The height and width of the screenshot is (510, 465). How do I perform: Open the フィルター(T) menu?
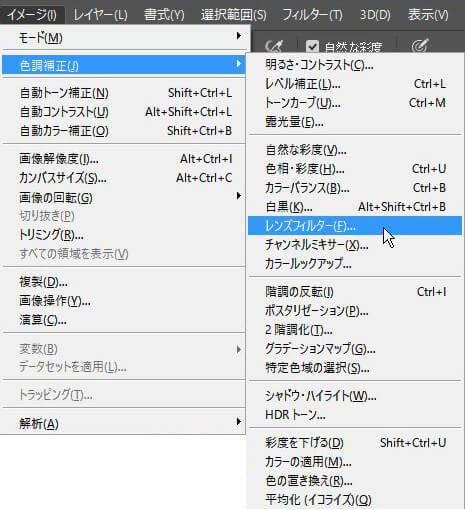coord(312,15)
